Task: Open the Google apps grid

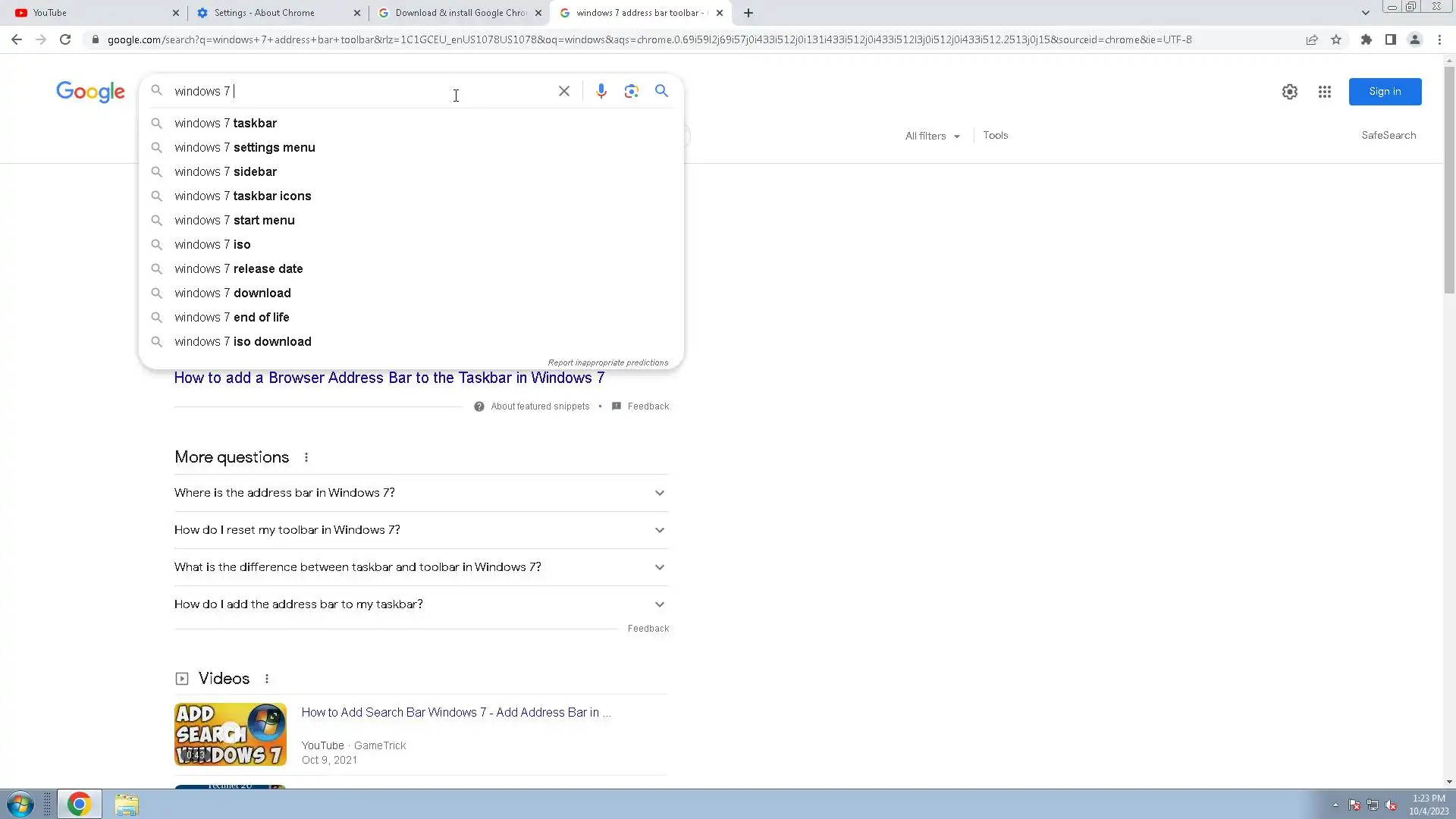Action: (x=1324, y=92)
